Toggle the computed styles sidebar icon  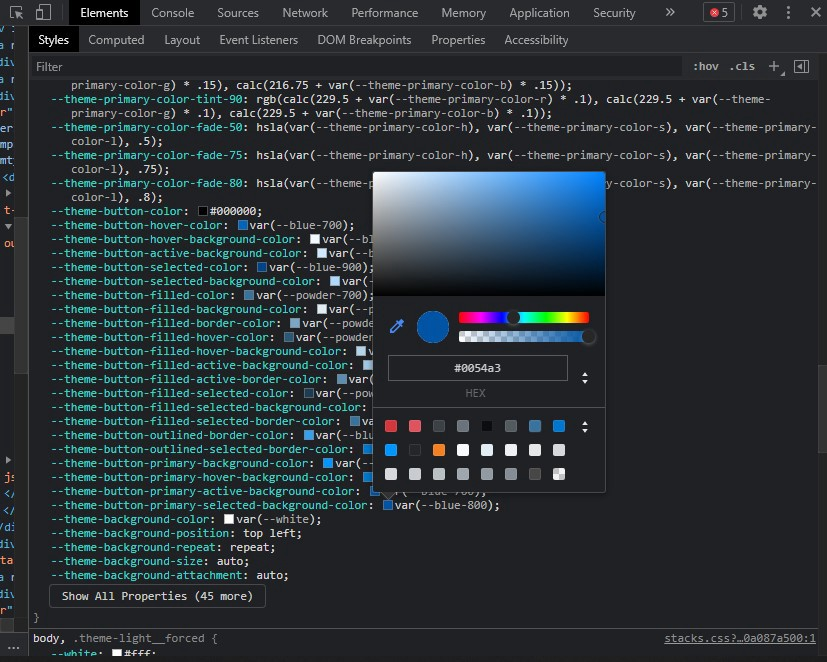[x=801, y=66]
